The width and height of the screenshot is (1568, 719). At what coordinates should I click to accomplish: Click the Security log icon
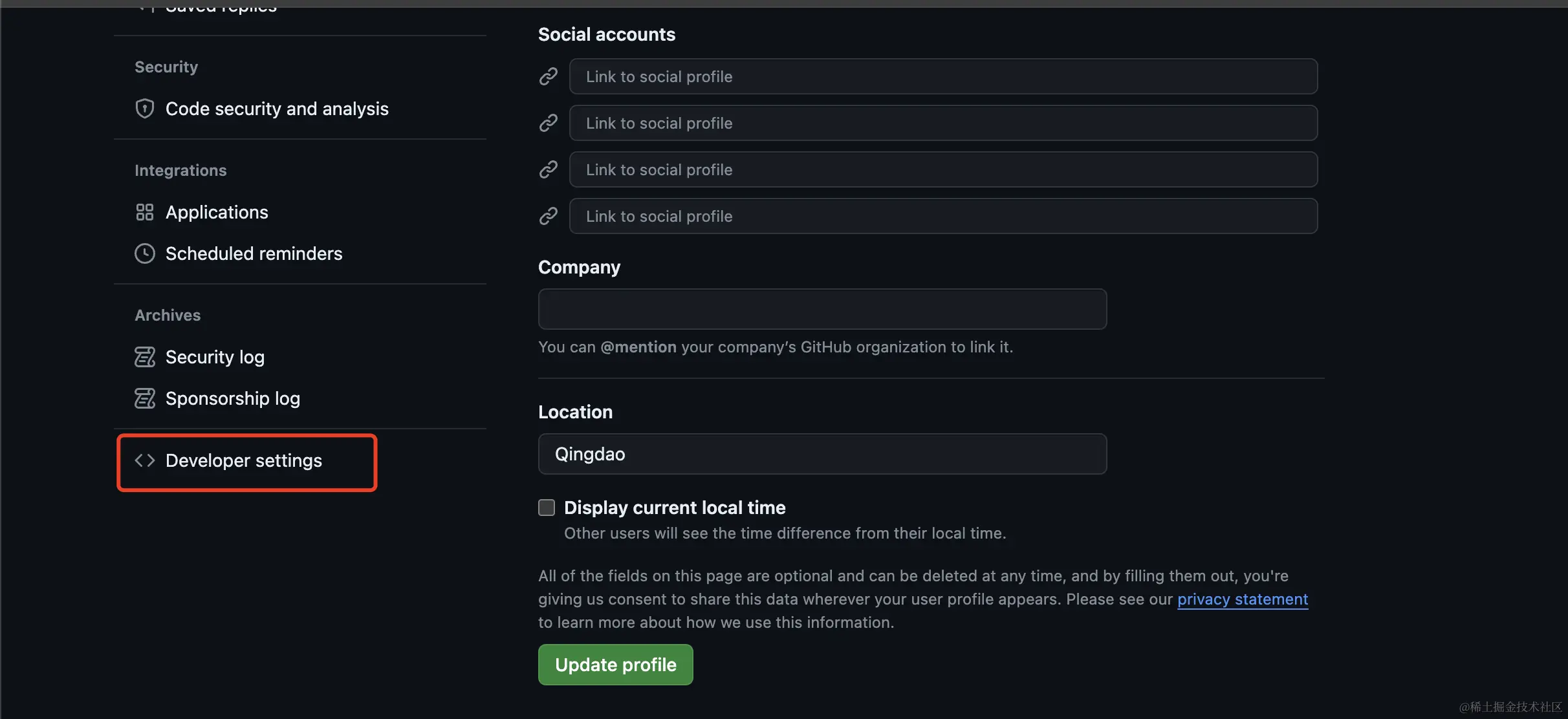pos(144,357)
